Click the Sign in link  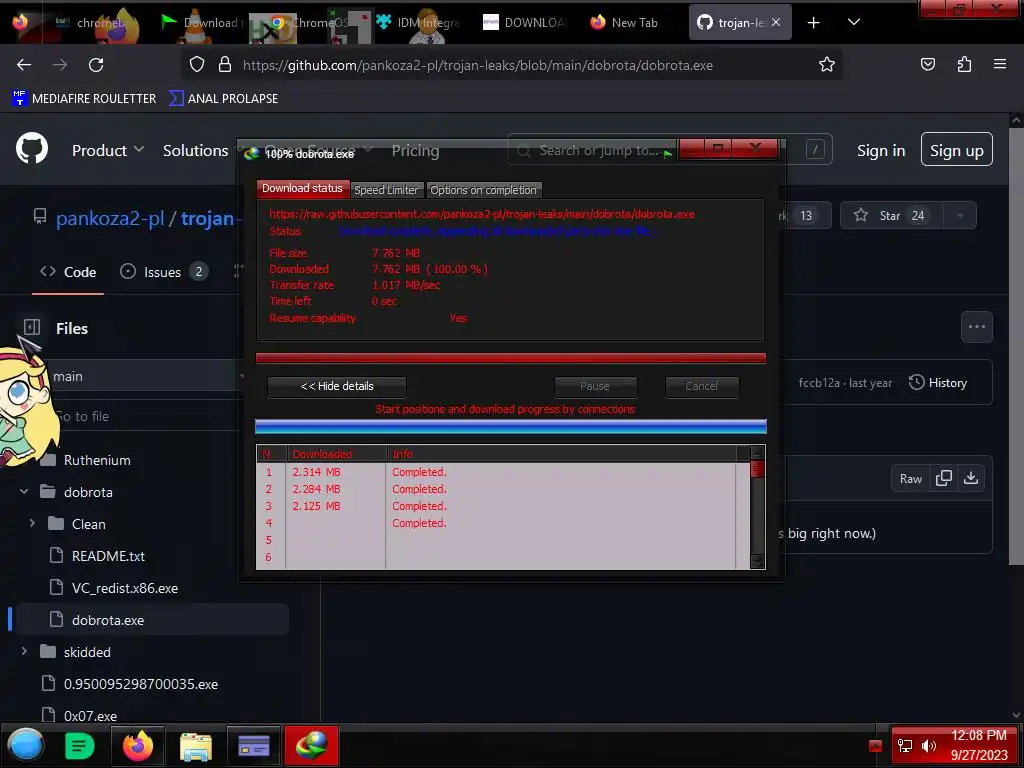pos(881,151)
